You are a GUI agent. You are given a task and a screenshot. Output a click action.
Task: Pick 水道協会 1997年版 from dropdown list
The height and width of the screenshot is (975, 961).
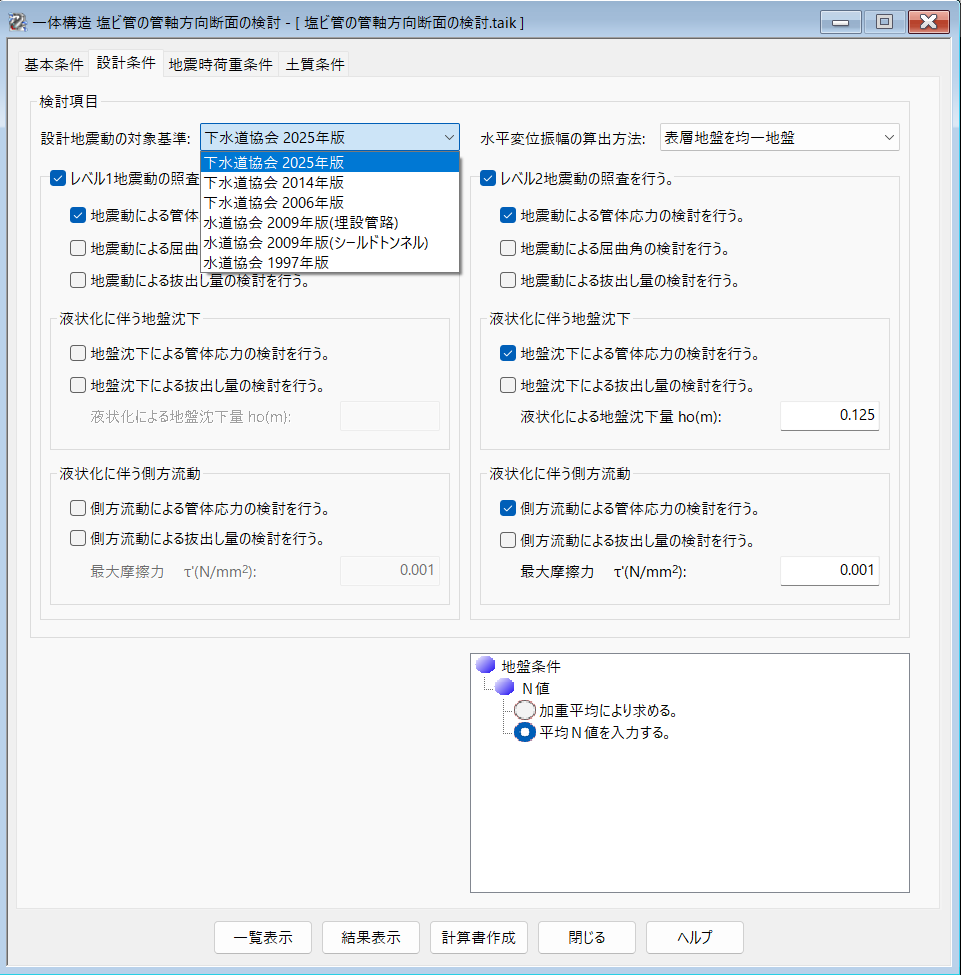point(266,262)
